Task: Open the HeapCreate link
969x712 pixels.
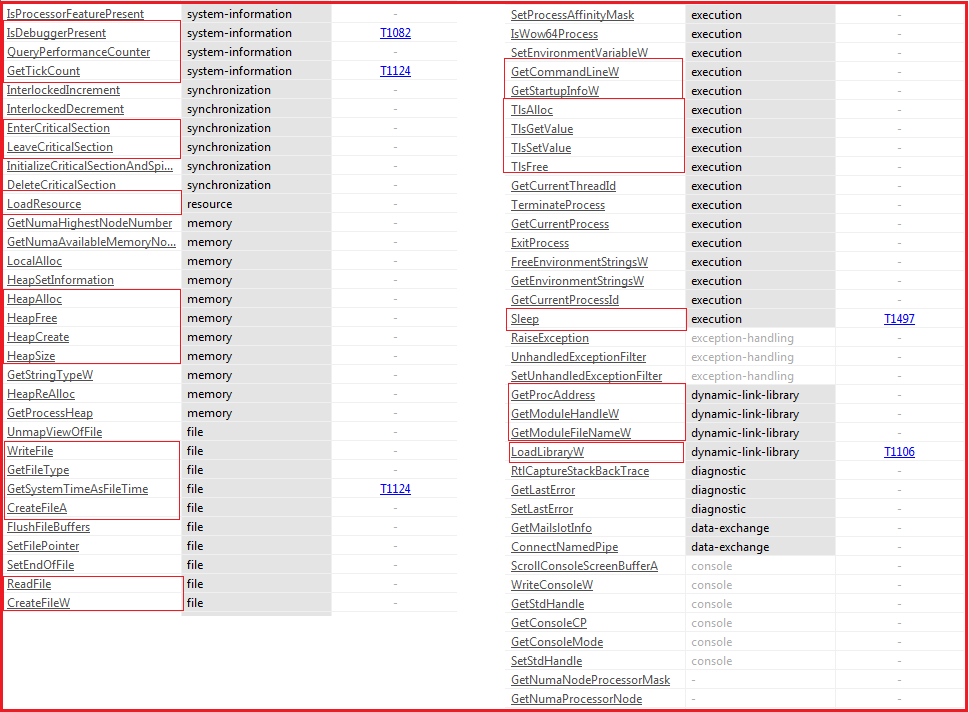Action: point(38,337)
